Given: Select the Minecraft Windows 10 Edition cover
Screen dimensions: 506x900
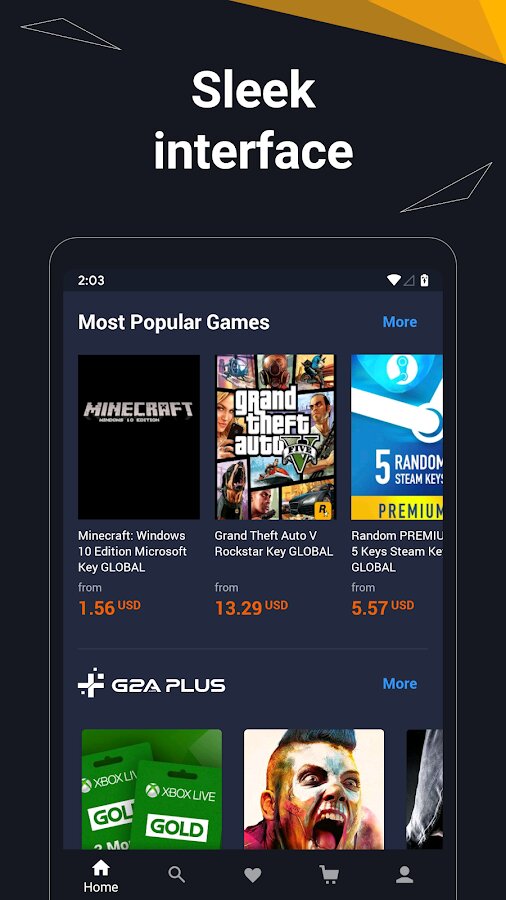Looking at the screenshot, I should 139,437.
